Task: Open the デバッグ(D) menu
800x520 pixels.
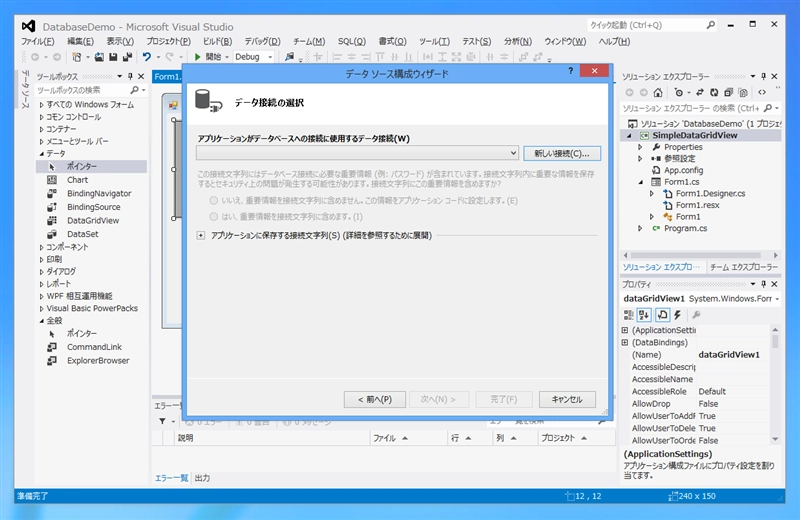Action: (x=262, y=41)
